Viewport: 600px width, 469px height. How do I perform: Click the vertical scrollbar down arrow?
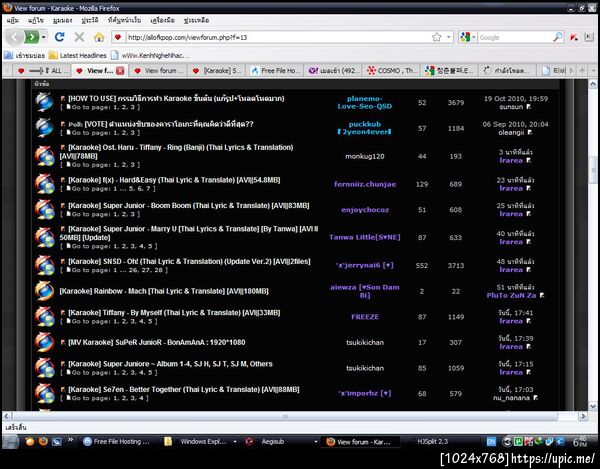pos(593,406)
